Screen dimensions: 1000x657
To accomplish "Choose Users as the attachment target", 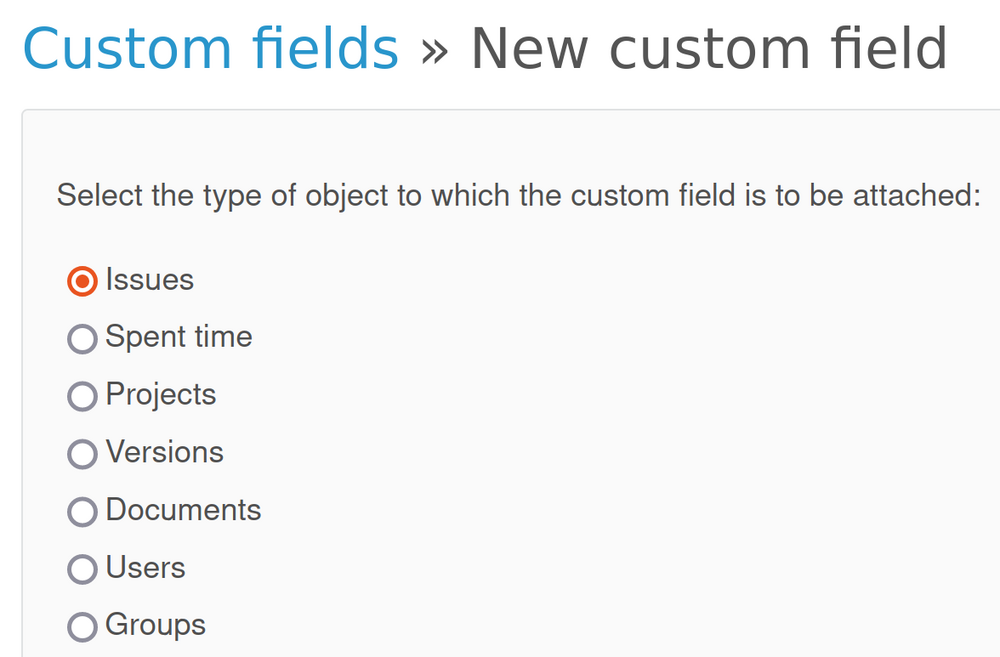I will (x=82, y=569).
